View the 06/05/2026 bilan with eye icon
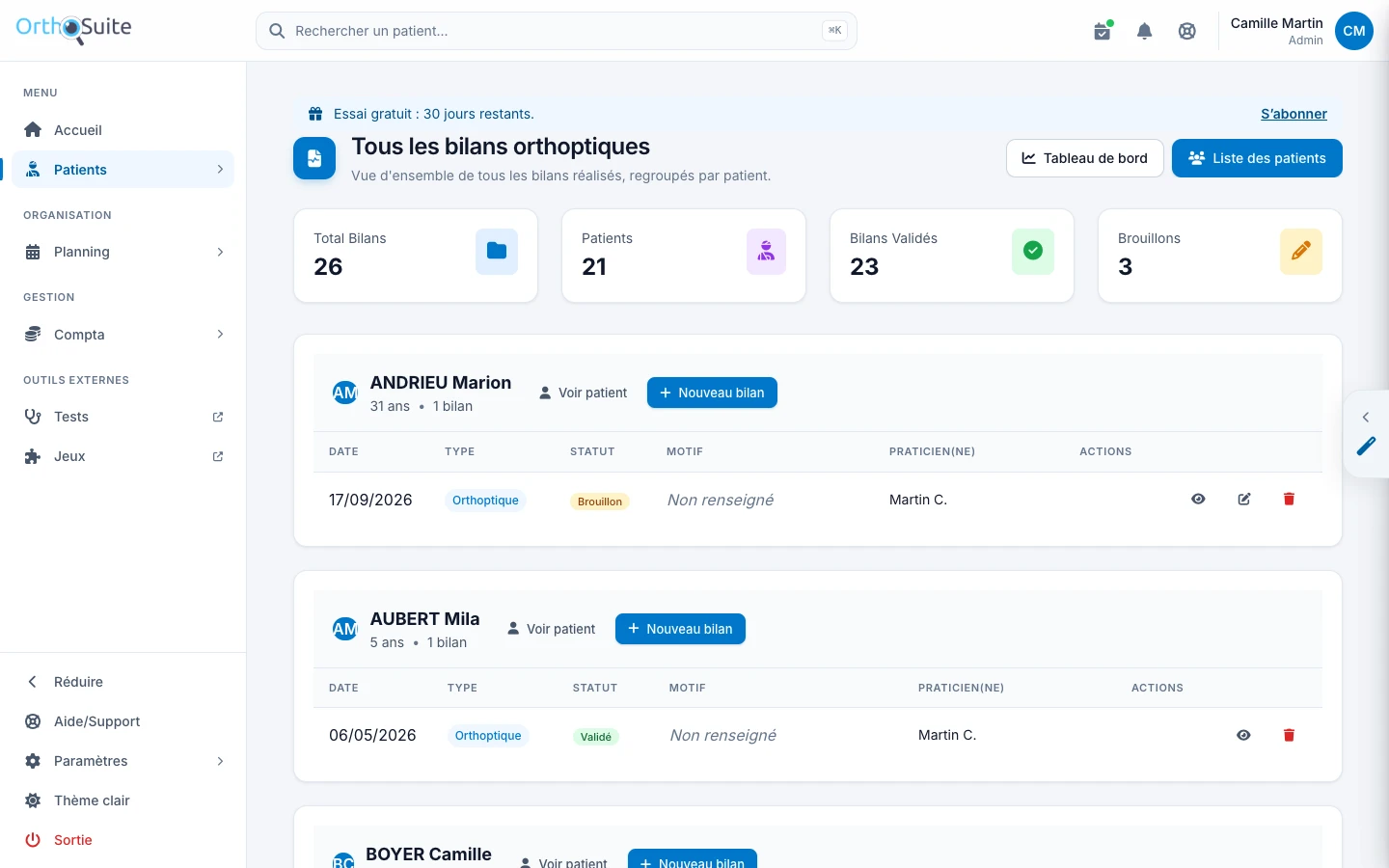 point(1243,735)
